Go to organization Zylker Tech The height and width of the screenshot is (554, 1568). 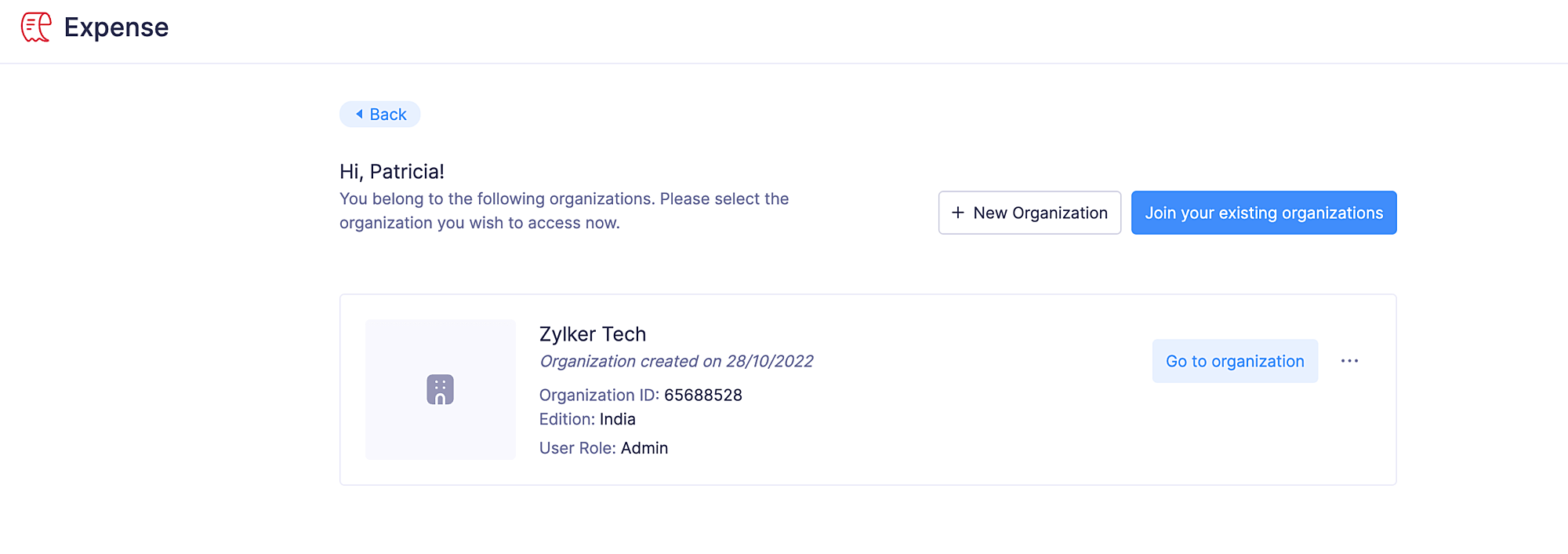click(1235, 361)
